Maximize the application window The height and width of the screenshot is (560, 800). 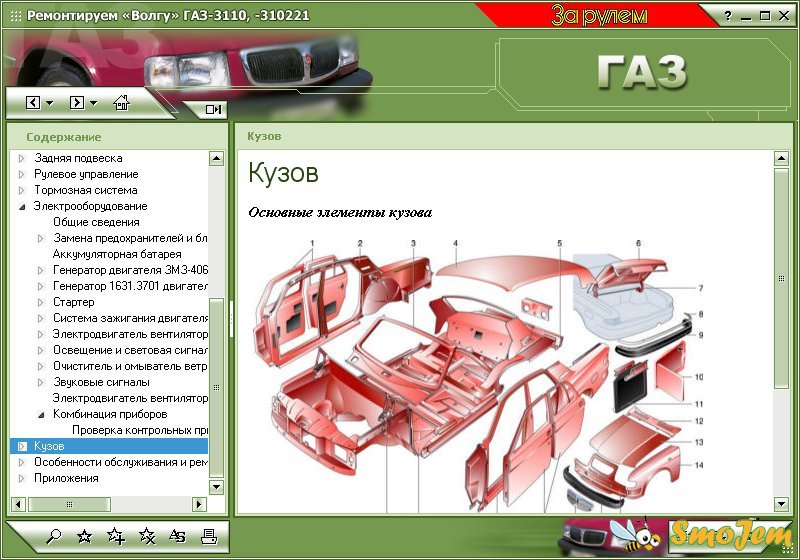765,16
